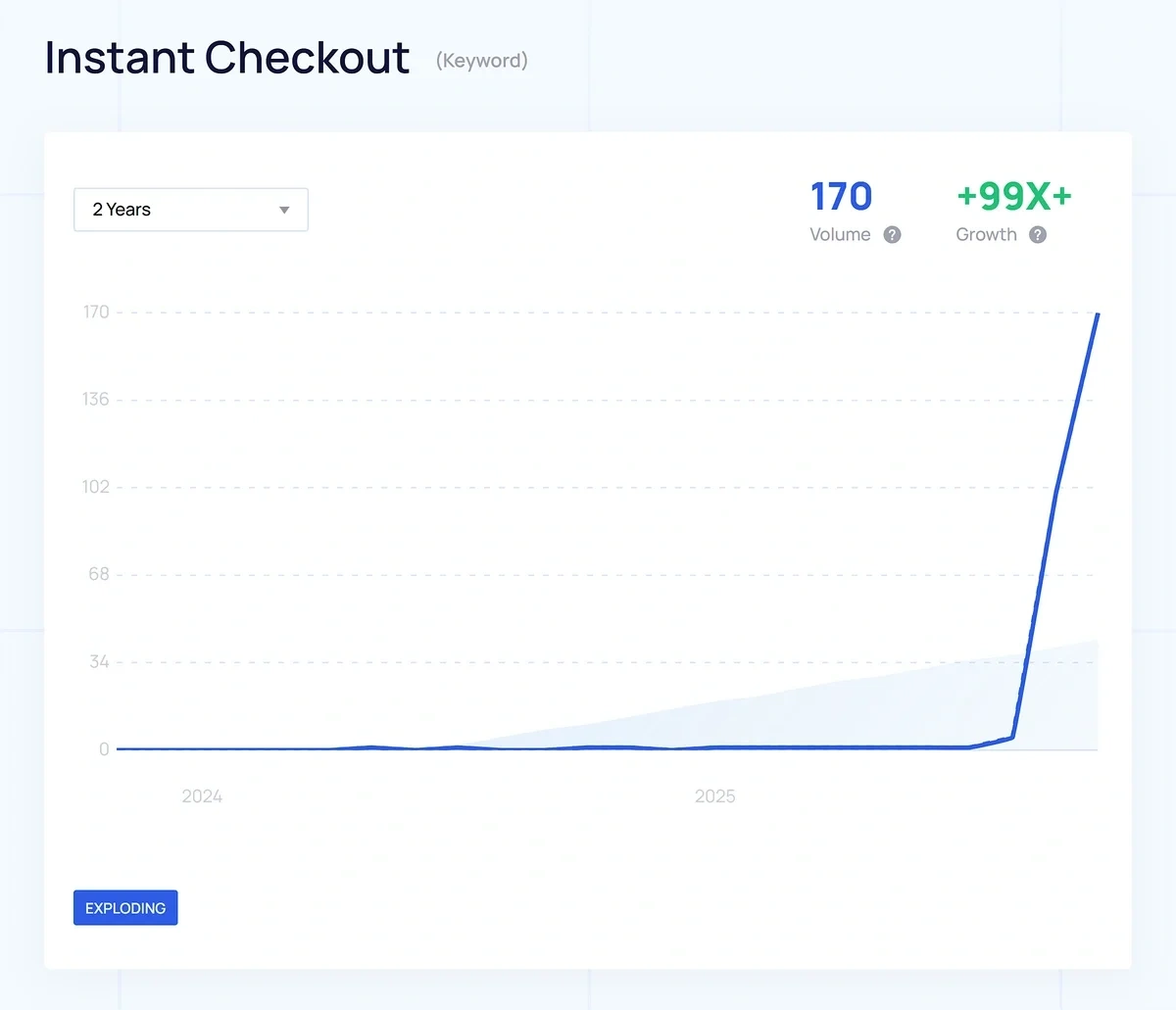This screenshot has height=1010, width=1176.
Task: Click the 102 y-axis label
Action: pyautogui.click(x=96, y=487)
